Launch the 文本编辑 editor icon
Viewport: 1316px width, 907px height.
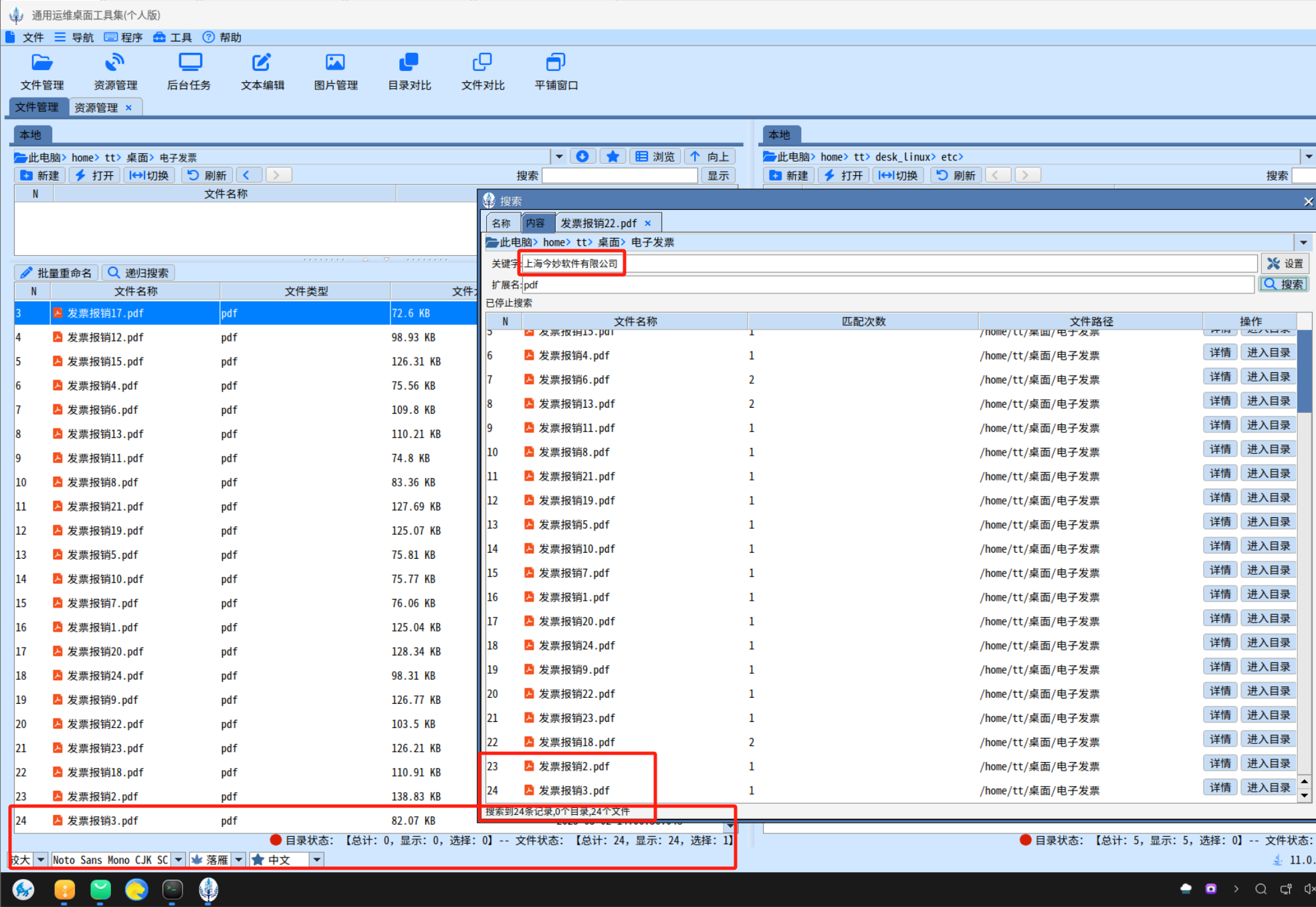(x=261, y=63)
